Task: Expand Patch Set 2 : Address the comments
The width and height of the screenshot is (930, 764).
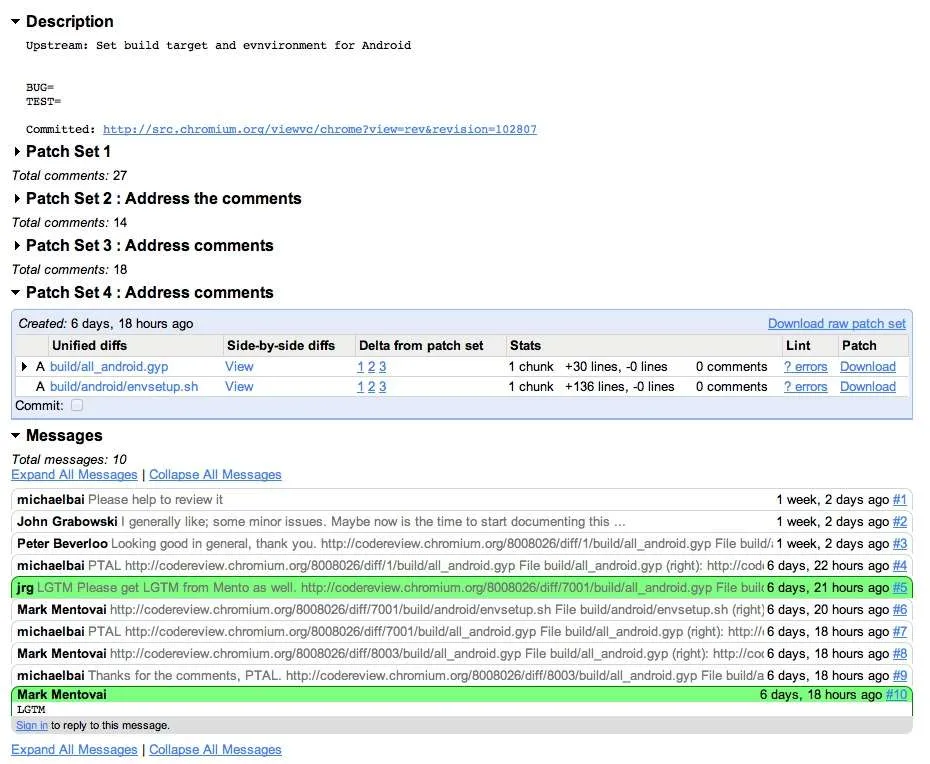Action: point(17,199)
